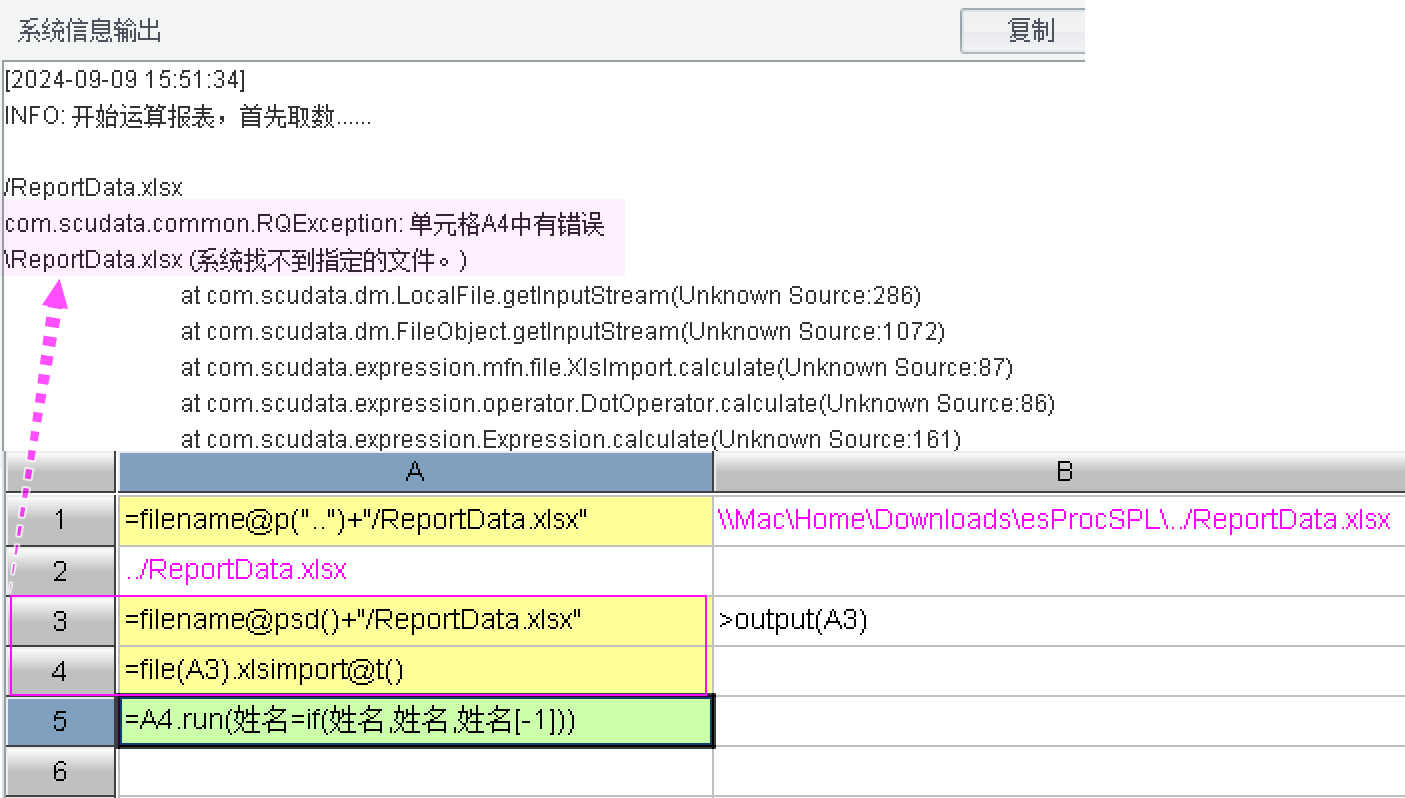Select cell A4 with the xlsimport@t formula
This screenshot has height=798, width=1405.
[415, 670]
